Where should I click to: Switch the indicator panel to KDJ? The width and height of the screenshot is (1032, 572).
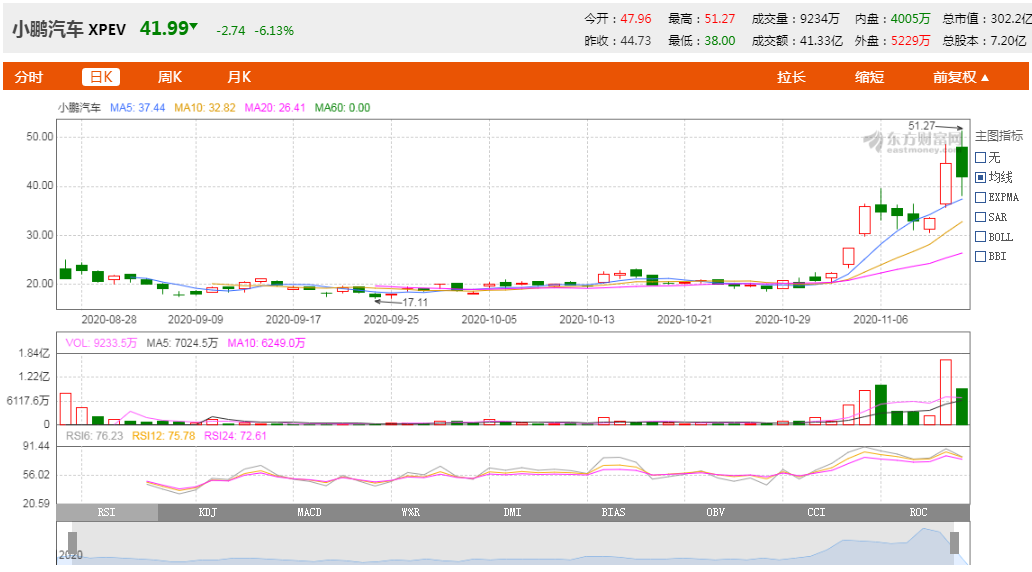[208, 513]
